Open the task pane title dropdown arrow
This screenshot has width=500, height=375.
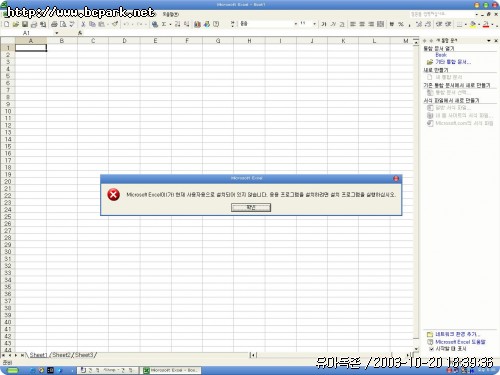point(489,41)
